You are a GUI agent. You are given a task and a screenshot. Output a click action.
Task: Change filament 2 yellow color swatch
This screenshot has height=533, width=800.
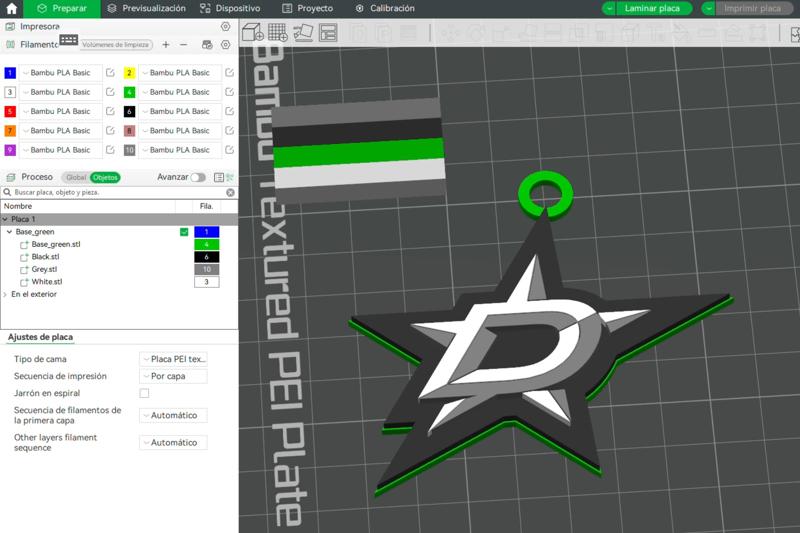(x=129, y=73)
